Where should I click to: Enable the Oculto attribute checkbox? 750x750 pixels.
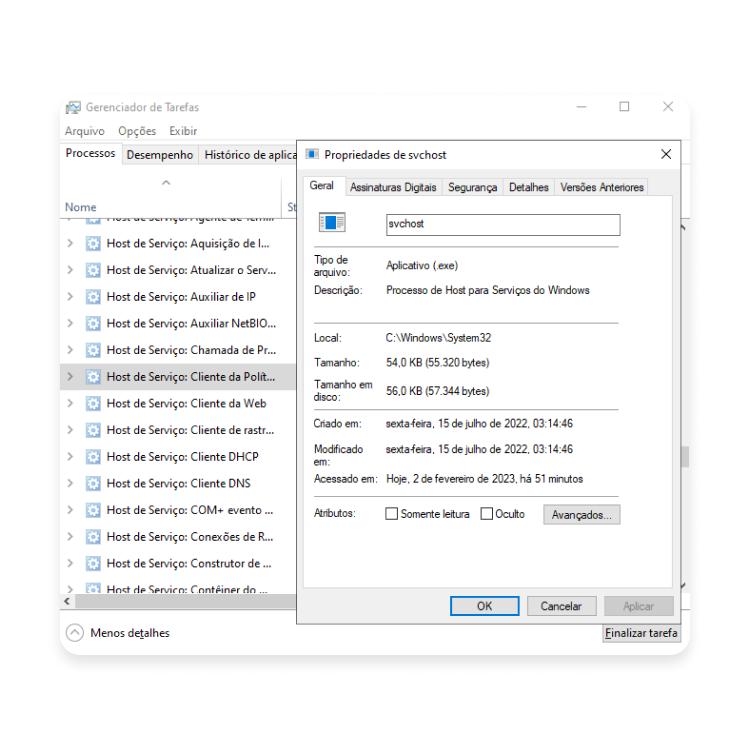pos(486,514)
